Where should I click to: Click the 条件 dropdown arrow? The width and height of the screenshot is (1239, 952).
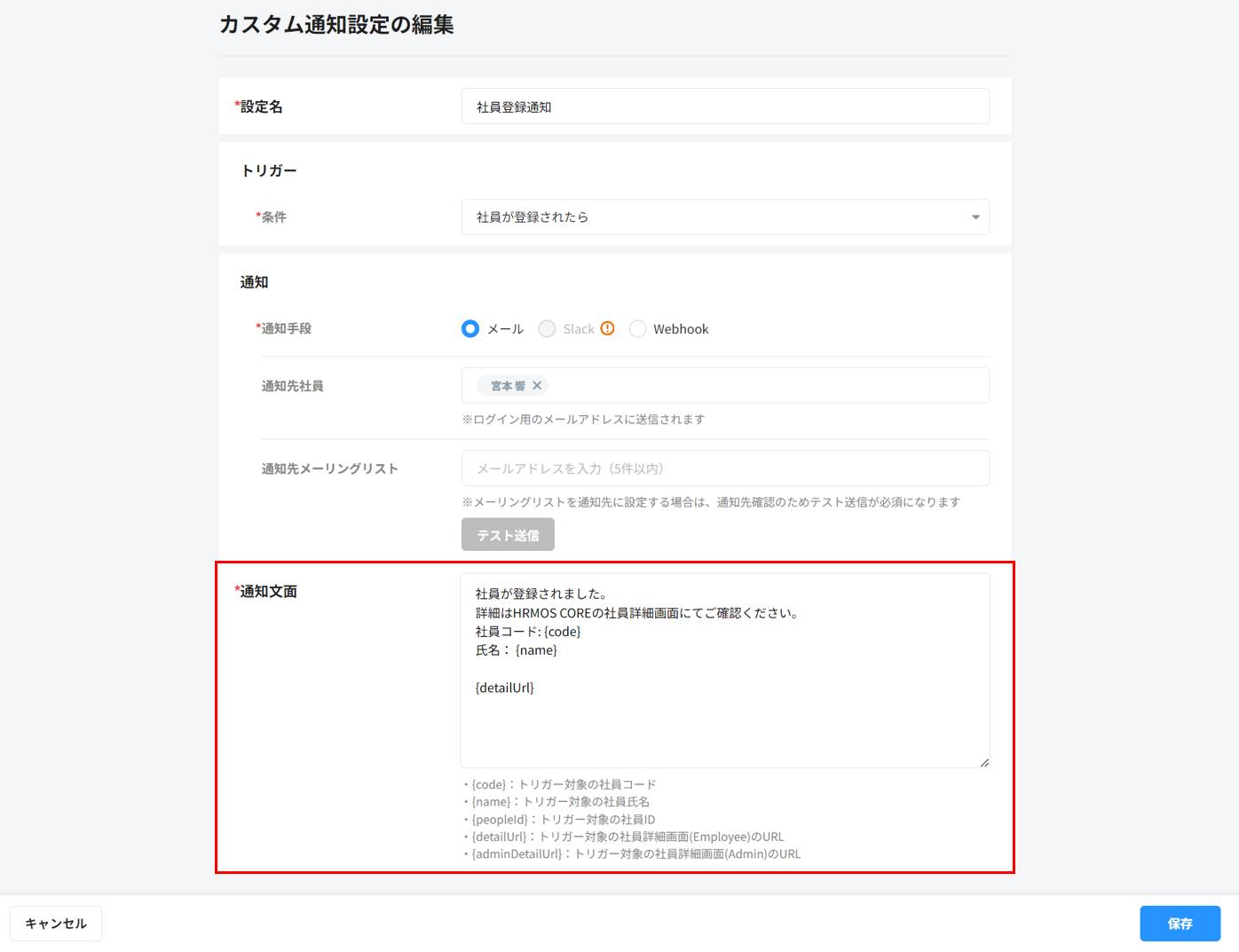(975, 217)
